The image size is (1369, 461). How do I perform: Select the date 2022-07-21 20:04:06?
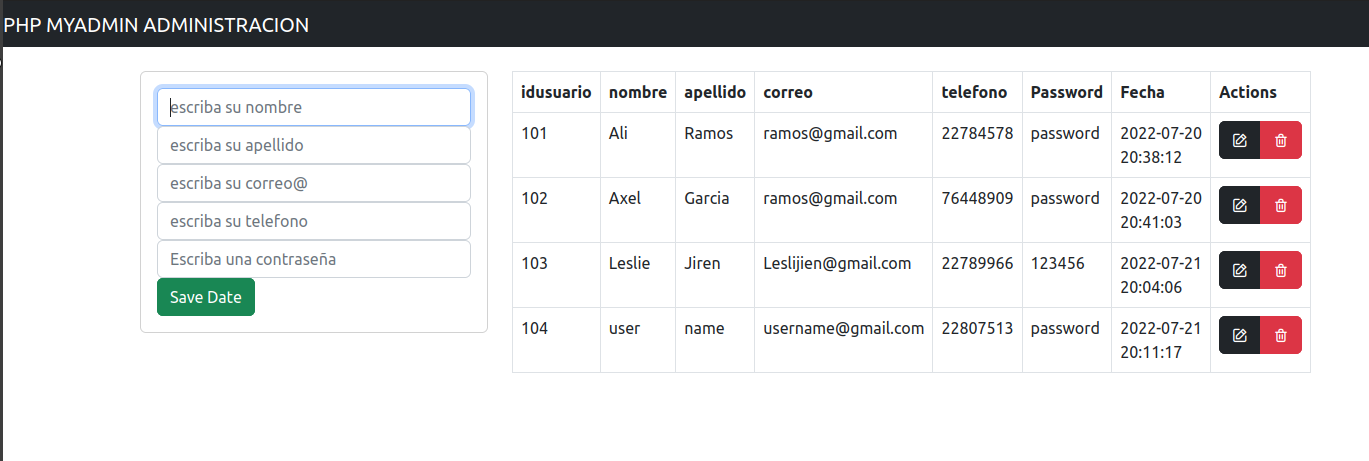pyautogui.click(x=1161, y=275)
